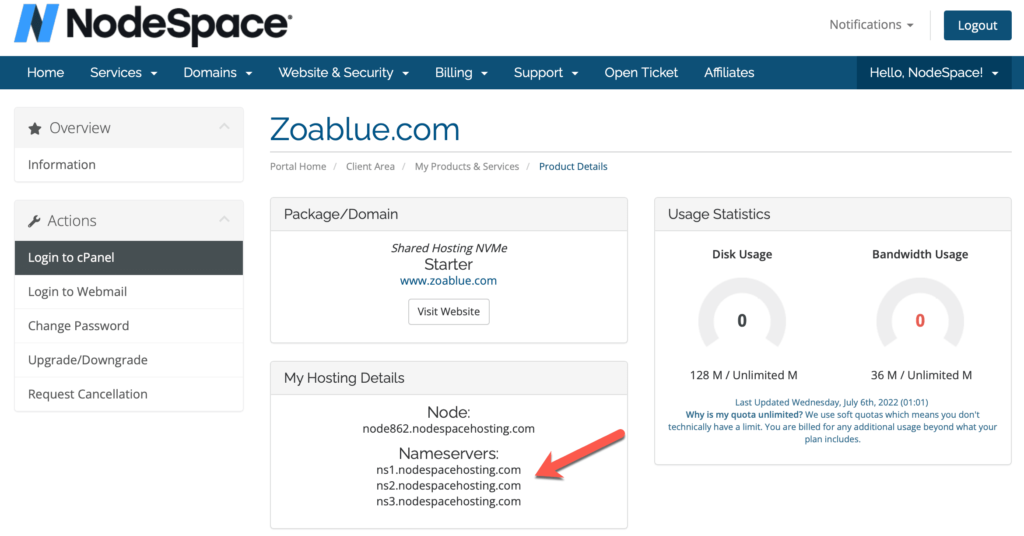This screenshot has width=1024, height=536.
Task: Choose Login to Webmail action
Action: [x=129, y=292]
